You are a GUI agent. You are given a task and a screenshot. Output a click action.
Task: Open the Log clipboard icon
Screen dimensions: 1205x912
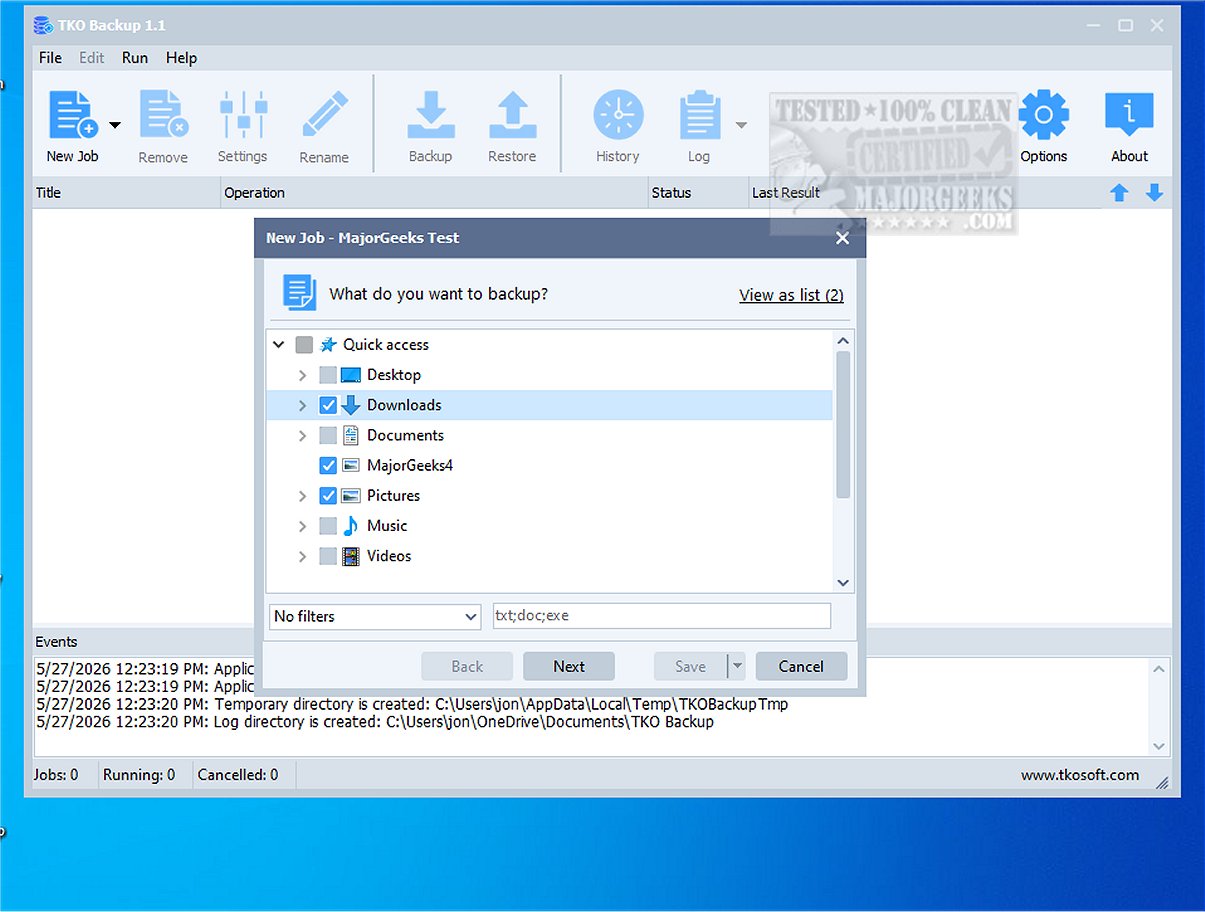(x=700, y=114)
